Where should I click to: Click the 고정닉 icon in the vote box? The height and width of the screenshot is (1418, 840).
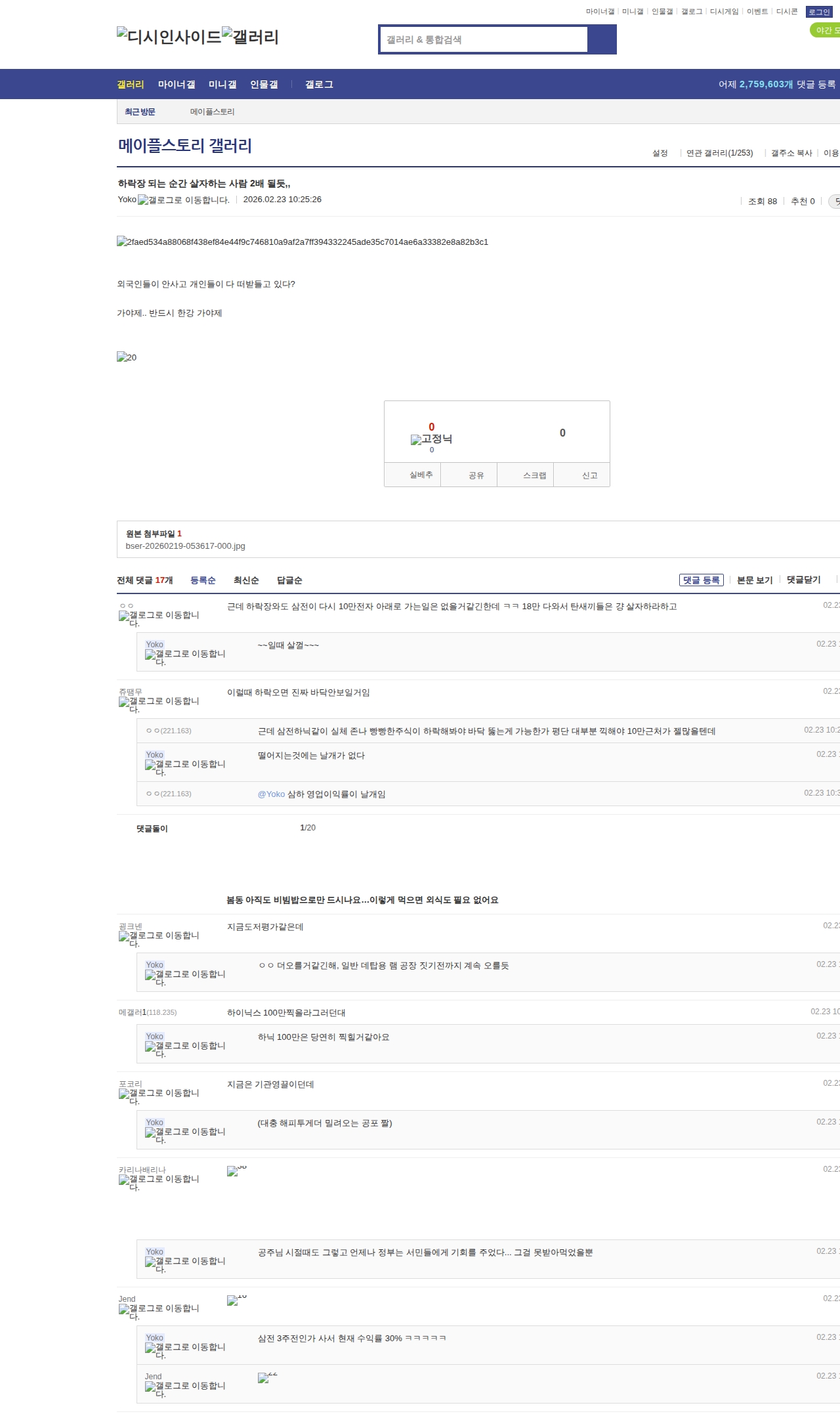pyautogui.click(x=431, y=439)
